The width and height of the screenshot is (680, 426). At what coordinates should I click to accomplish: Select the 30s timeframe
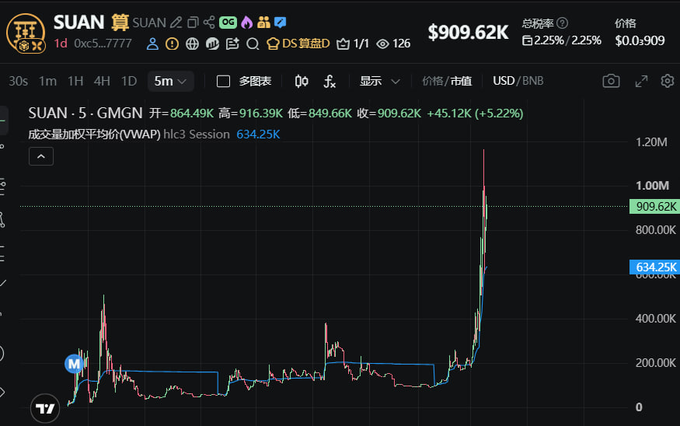[18, 81]
